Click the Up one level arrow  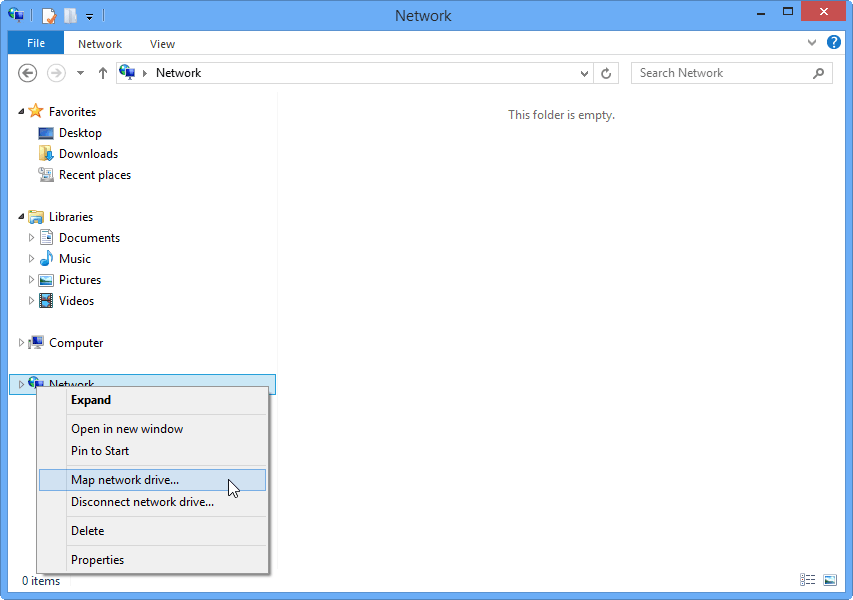[x=103, y=73]
